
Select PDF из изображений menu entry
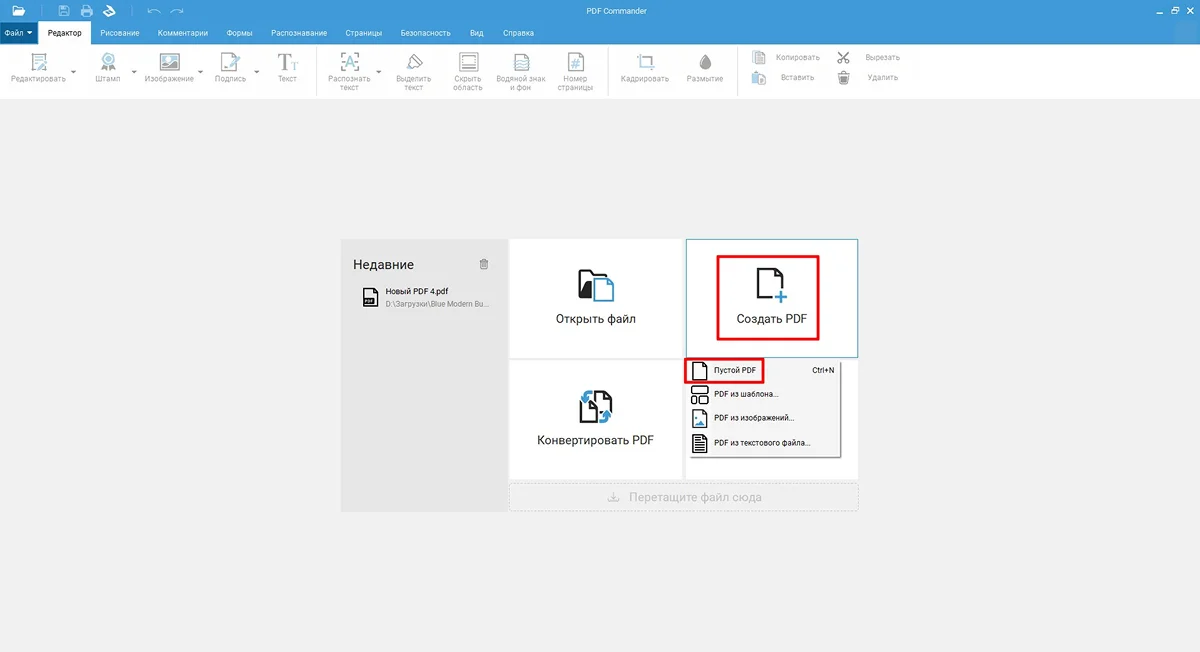(753, 418)
